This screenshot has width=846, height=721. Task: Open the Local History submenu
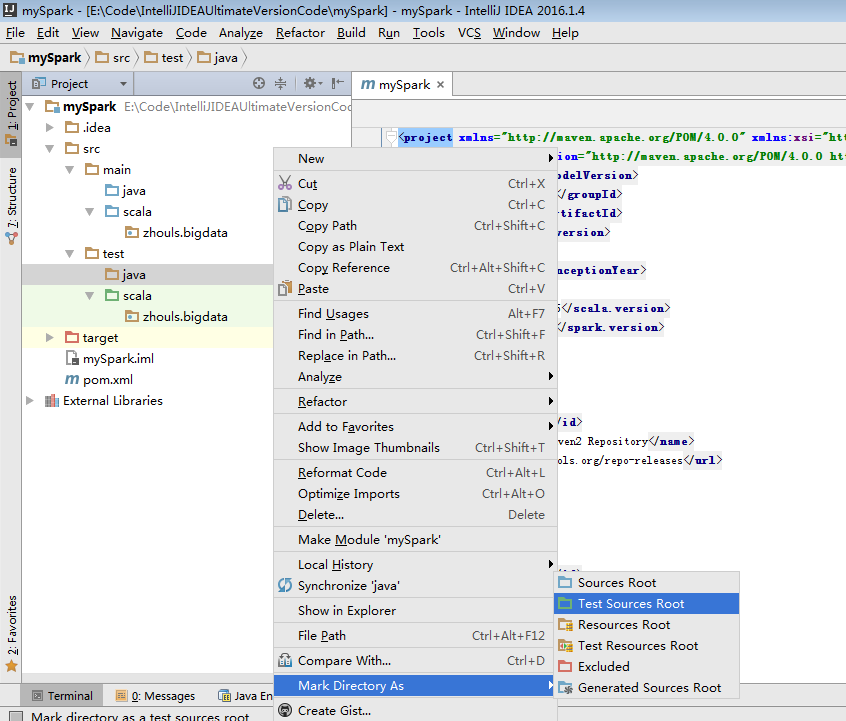pyautogui.click(x=415, y=564)
